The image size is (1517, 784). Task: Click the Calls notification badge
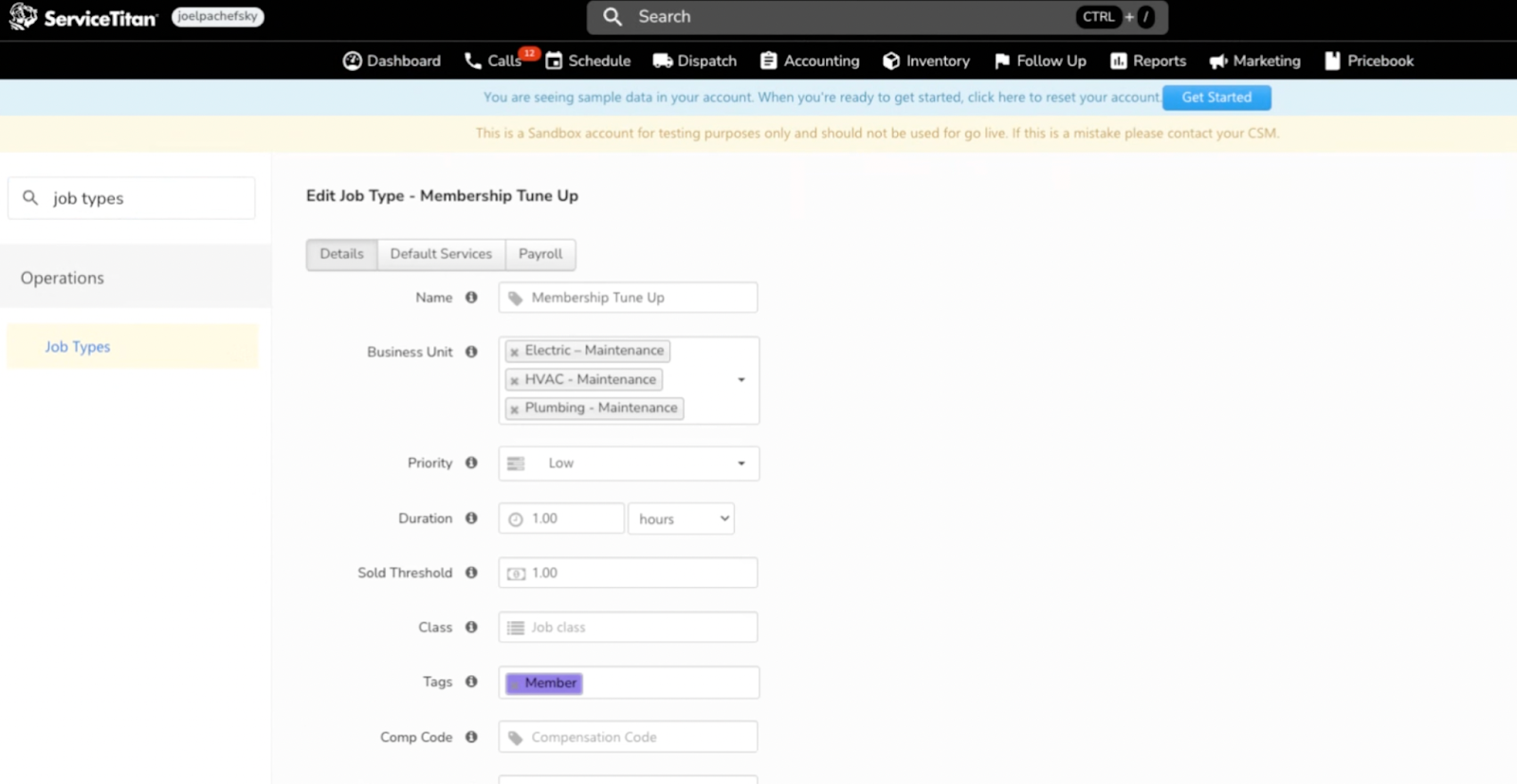(530, 53)
